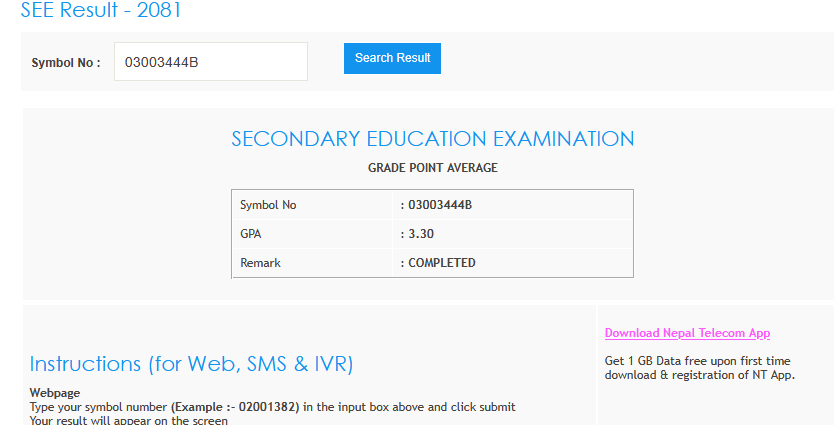
Task: Click the COMPLETED remark value
Action: (x=441, y=263)
